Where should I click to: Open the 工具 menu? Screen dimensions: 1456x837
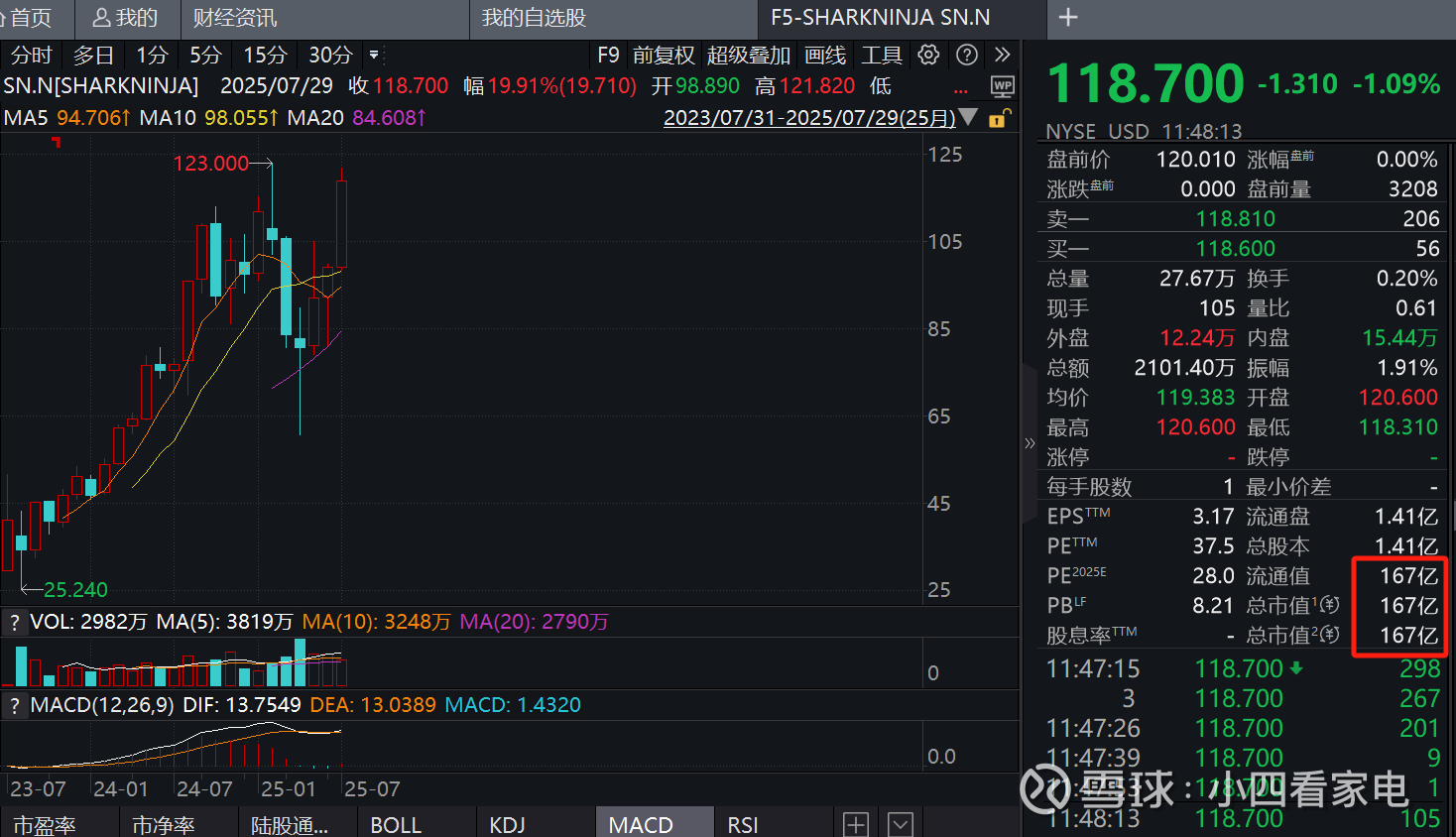click(882, 56)
